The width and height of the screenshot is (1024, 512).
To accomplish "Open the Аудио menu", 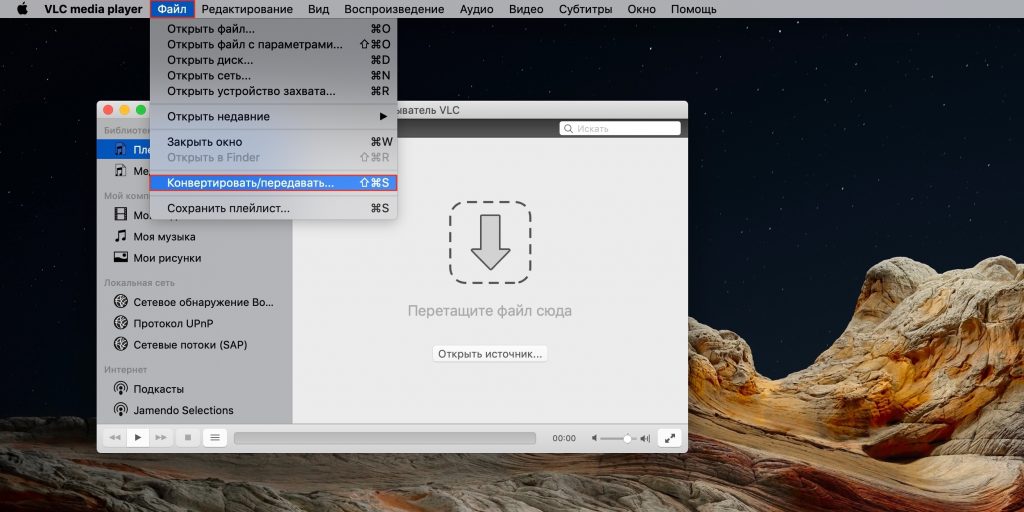I will 477,9.
